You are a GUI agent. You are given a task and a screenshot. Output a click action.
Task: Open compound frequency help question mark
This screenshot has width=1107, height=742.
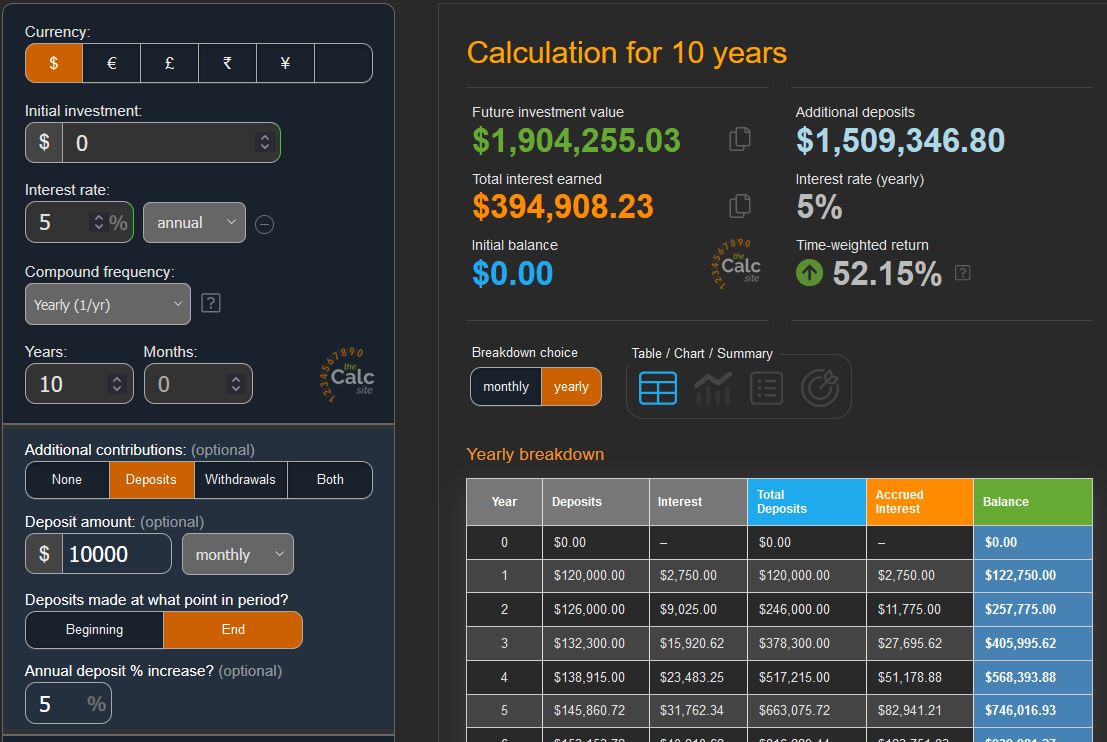210,303
